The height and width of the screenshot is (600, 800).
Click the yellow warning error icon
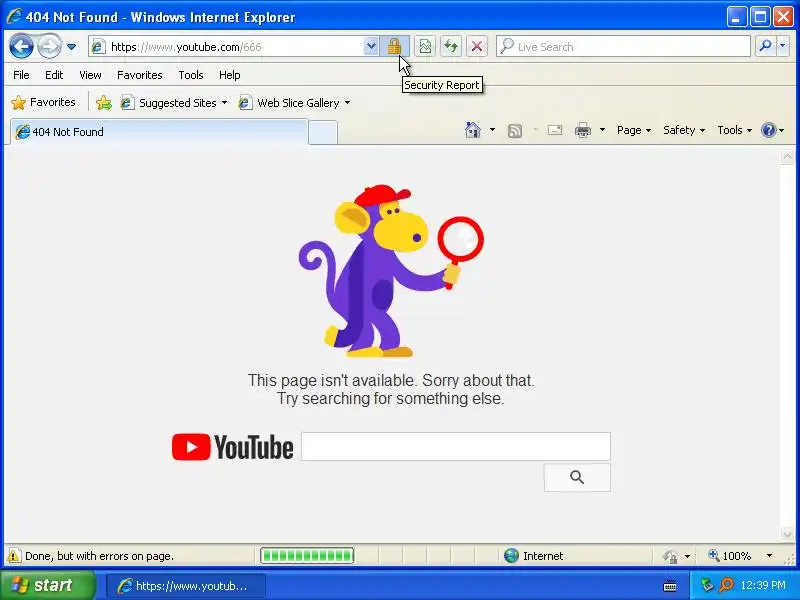point(14,556)
